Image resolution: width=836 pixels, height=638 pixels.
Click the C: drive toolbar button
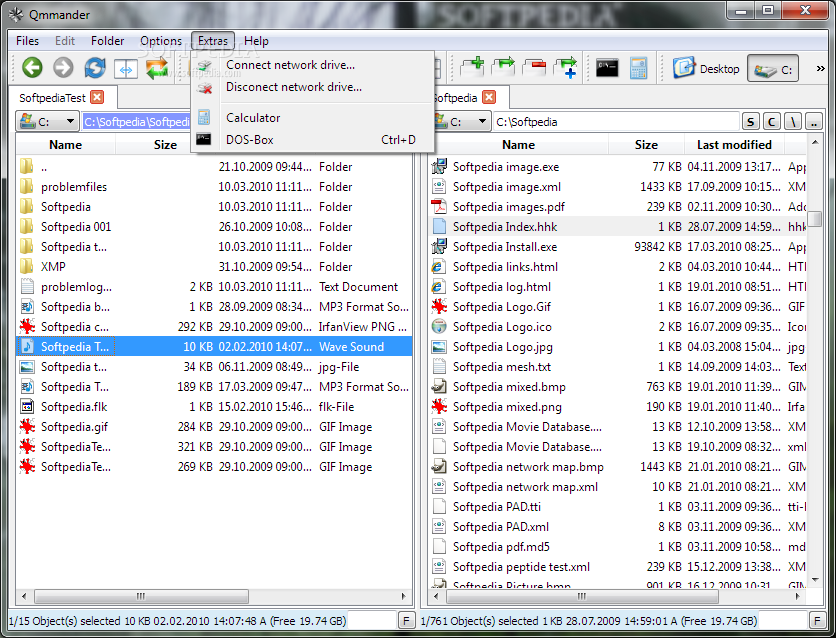pyautogui.click(x=773, y=69)
